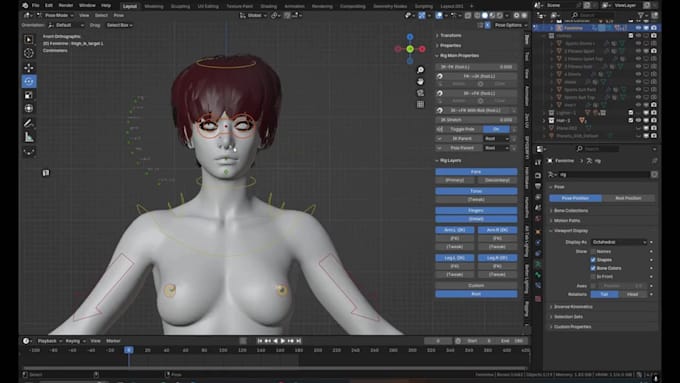
Task: Enable the Names checkbox under Show
Action: click(x=593, y=252)
